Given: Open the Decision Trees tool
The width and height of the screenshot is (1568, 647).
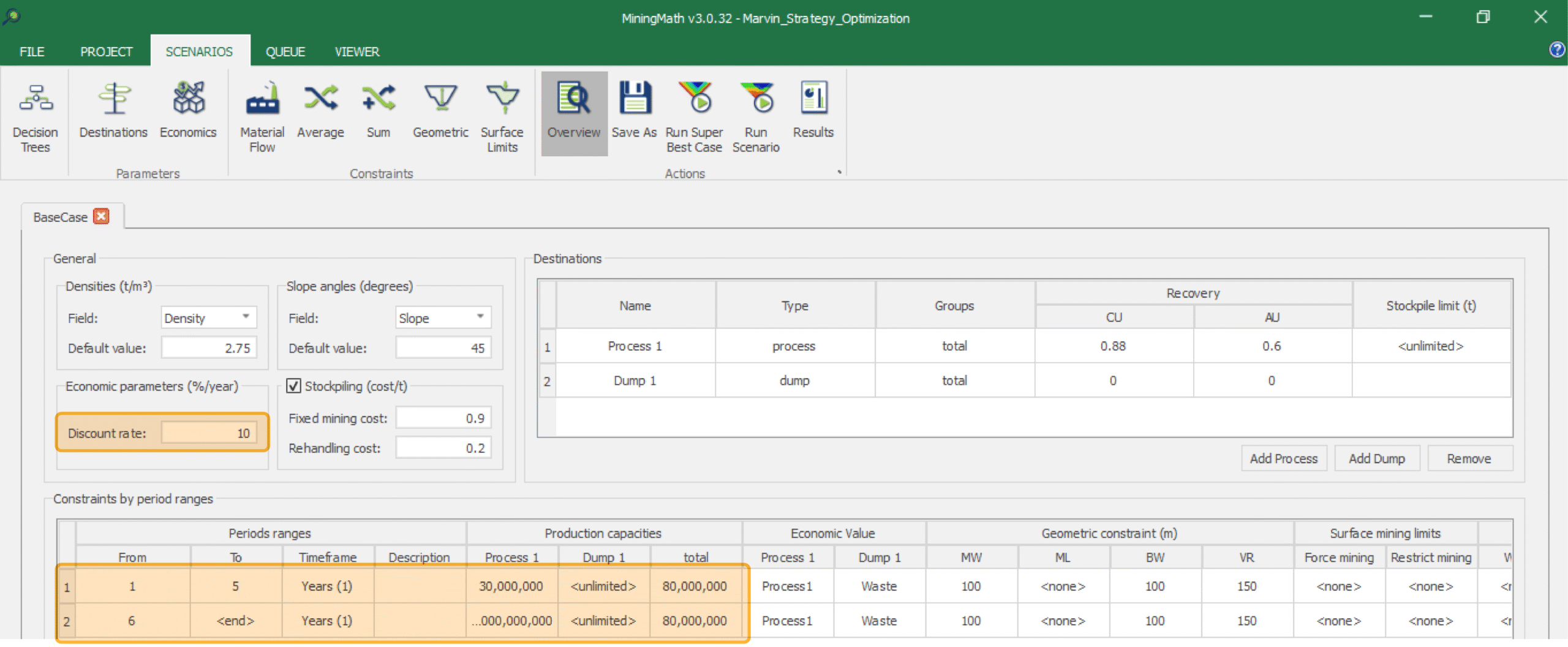Looking at the screenshot, I should coord(36,115).
